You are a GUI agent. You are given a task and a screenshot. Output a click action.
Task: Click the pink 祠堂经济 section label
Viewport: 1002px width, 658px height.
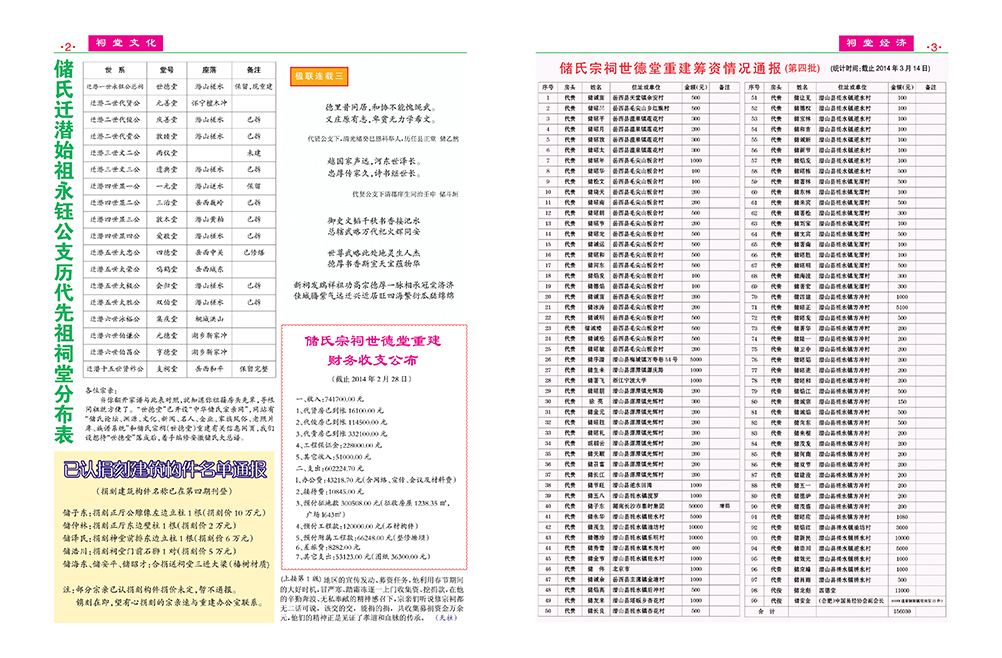pyautogui.click(x=875, y=43)
